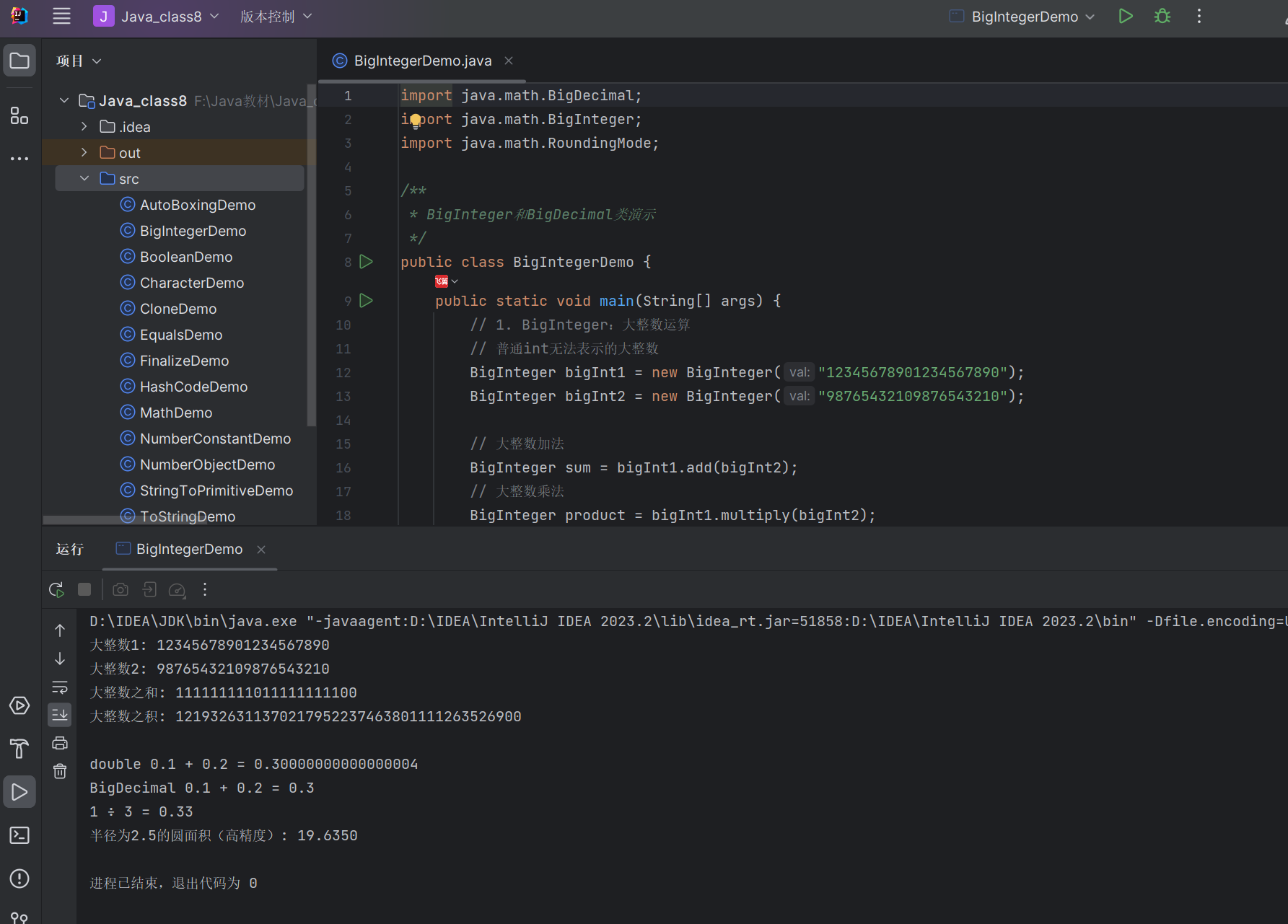Open the 版本控制 menu
The image size is (1288, 924).
[276, 17]
